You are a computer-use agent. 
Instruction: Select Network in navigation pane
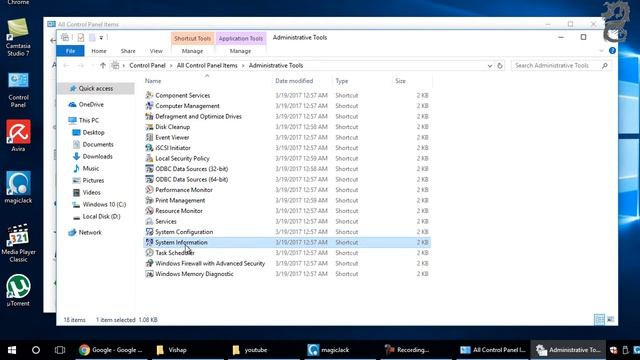coord(90,232)
